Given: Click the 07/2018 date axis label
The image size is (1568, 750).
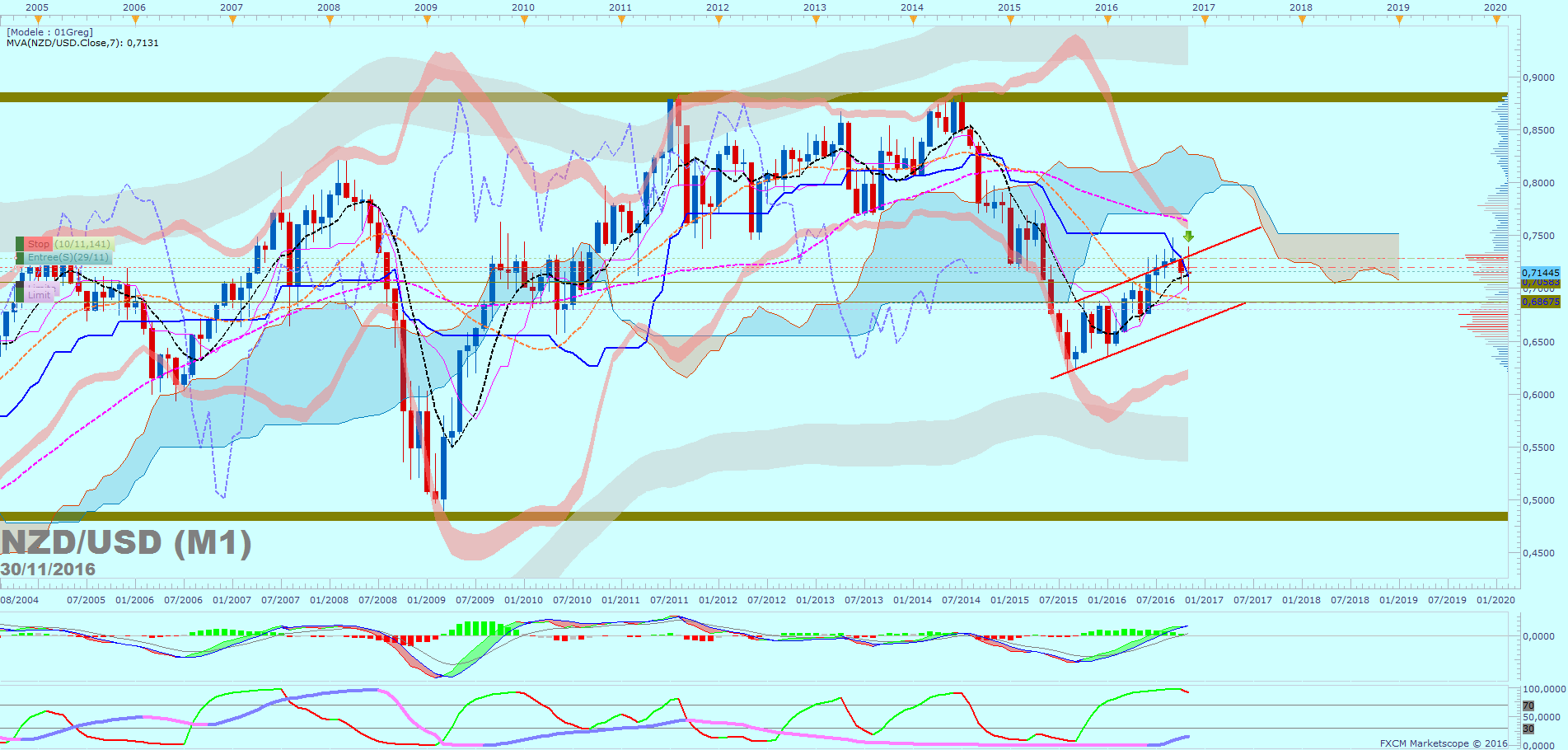Looking at the screenshot, I should (1350, 600).
